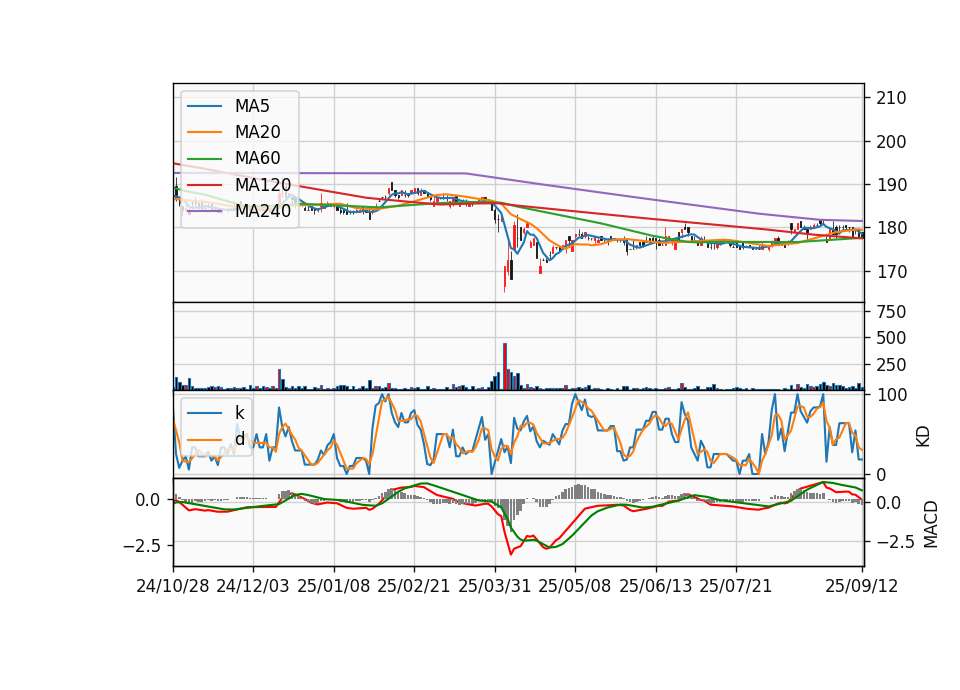Click the 25/09/12 date axis label
The width and height of the screenshot is (960, 690).
click(862, 586)
